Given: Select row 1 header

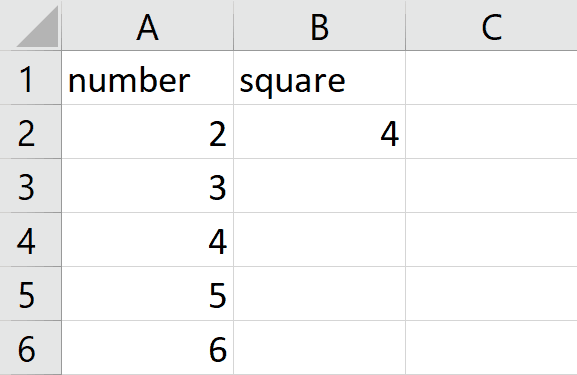Looking at the screenshot, I should click(x=31, y=78).
